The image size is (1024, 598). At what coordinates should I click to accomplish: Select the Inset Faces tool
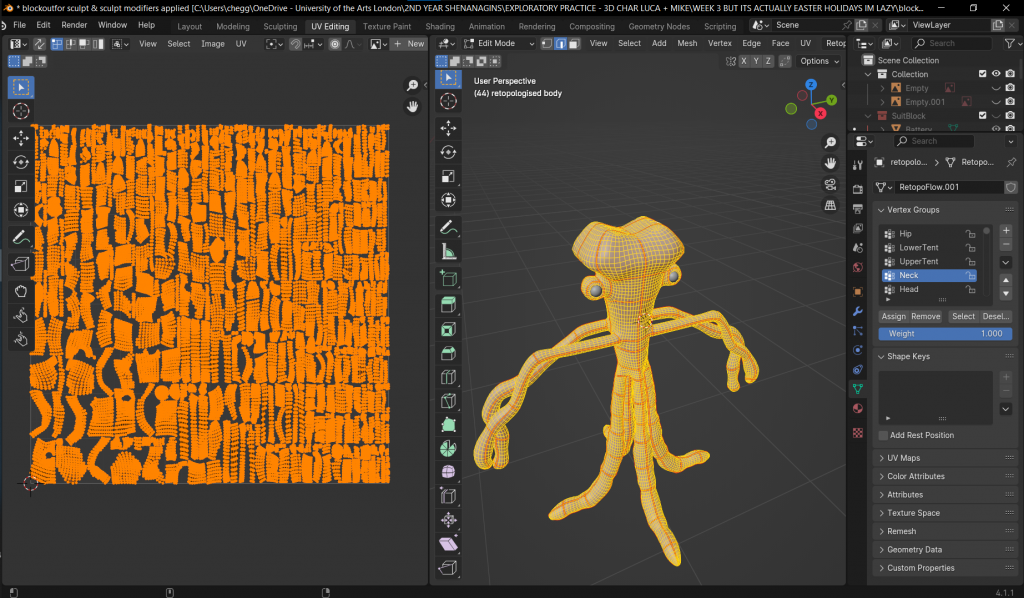[449, 329]
